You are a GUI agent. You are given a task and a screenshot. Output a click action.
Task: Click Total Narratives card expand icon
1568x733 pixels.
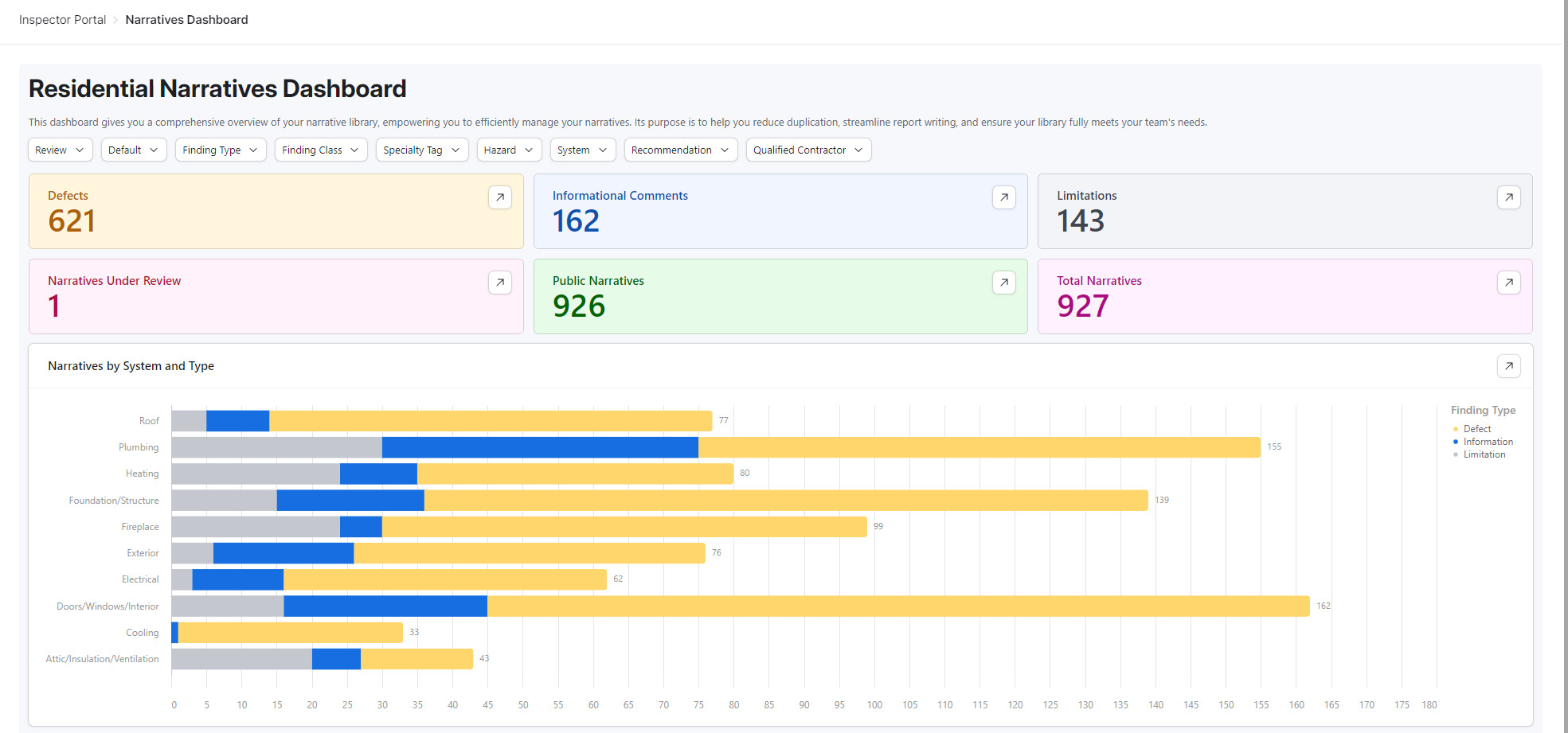pyautogui.click(x=1508, y=283)
